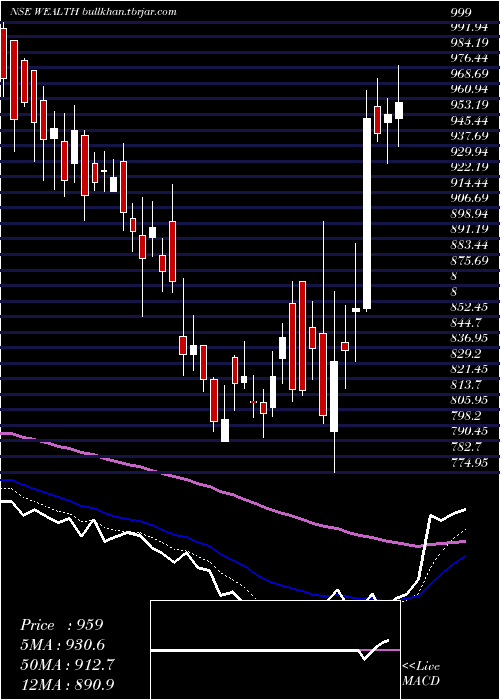Select the "50MA : 912.7" legend entry
The height and width of the screenshot is (700, 500).
[67, 664]
